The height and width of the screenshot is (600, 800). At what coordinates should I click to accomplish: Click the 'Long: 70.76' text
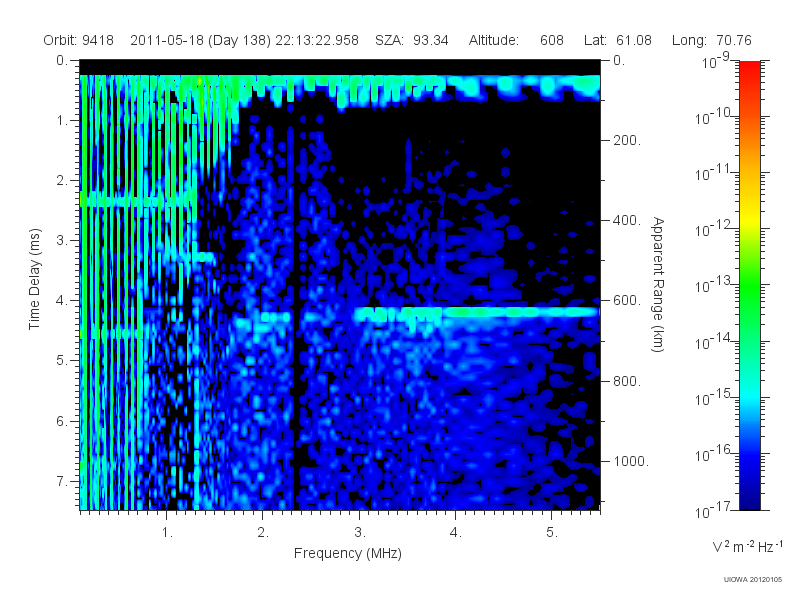[x=712, y=40]
